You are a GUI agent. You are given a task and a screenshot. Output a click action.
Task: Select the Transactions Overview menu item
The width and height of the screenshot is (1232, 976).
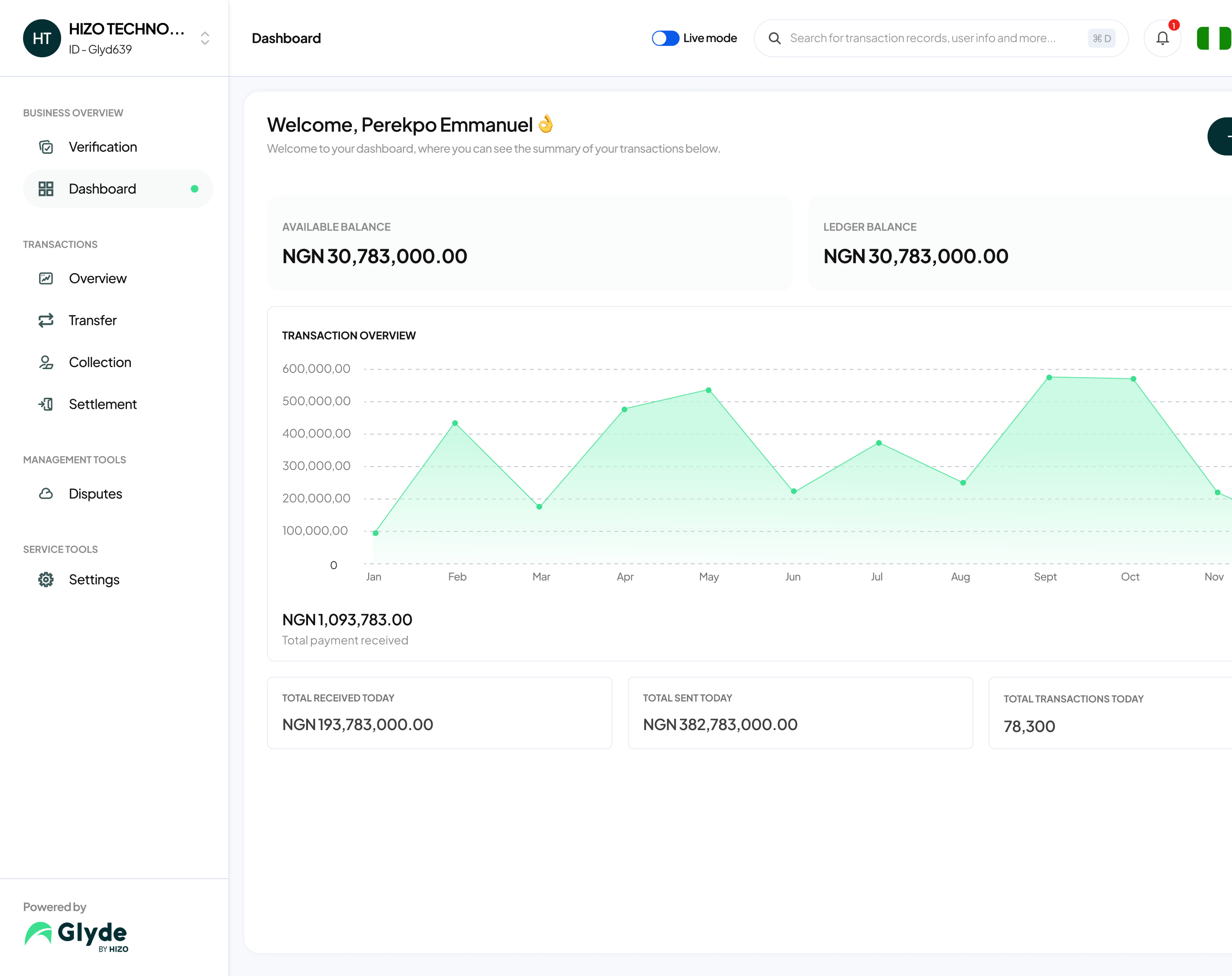tap(97, 278)
